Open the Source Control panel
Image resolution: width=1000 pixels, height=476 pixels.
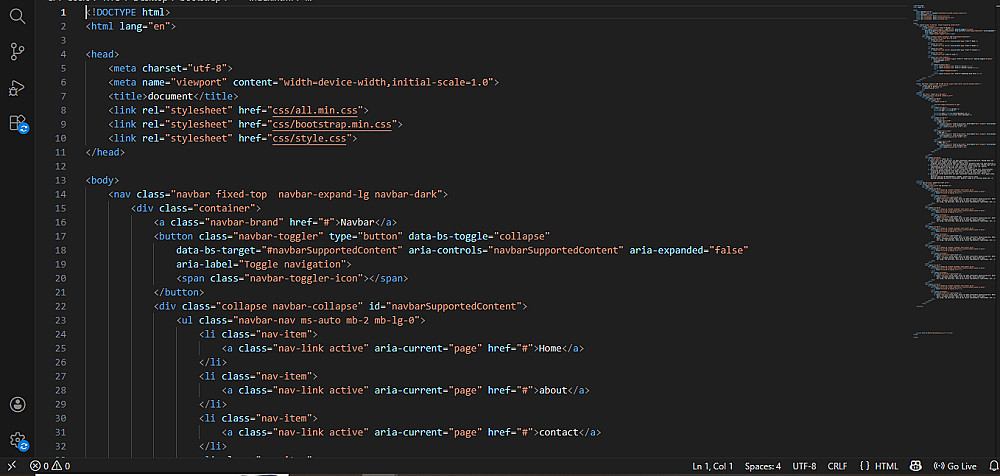click(17, 52)
